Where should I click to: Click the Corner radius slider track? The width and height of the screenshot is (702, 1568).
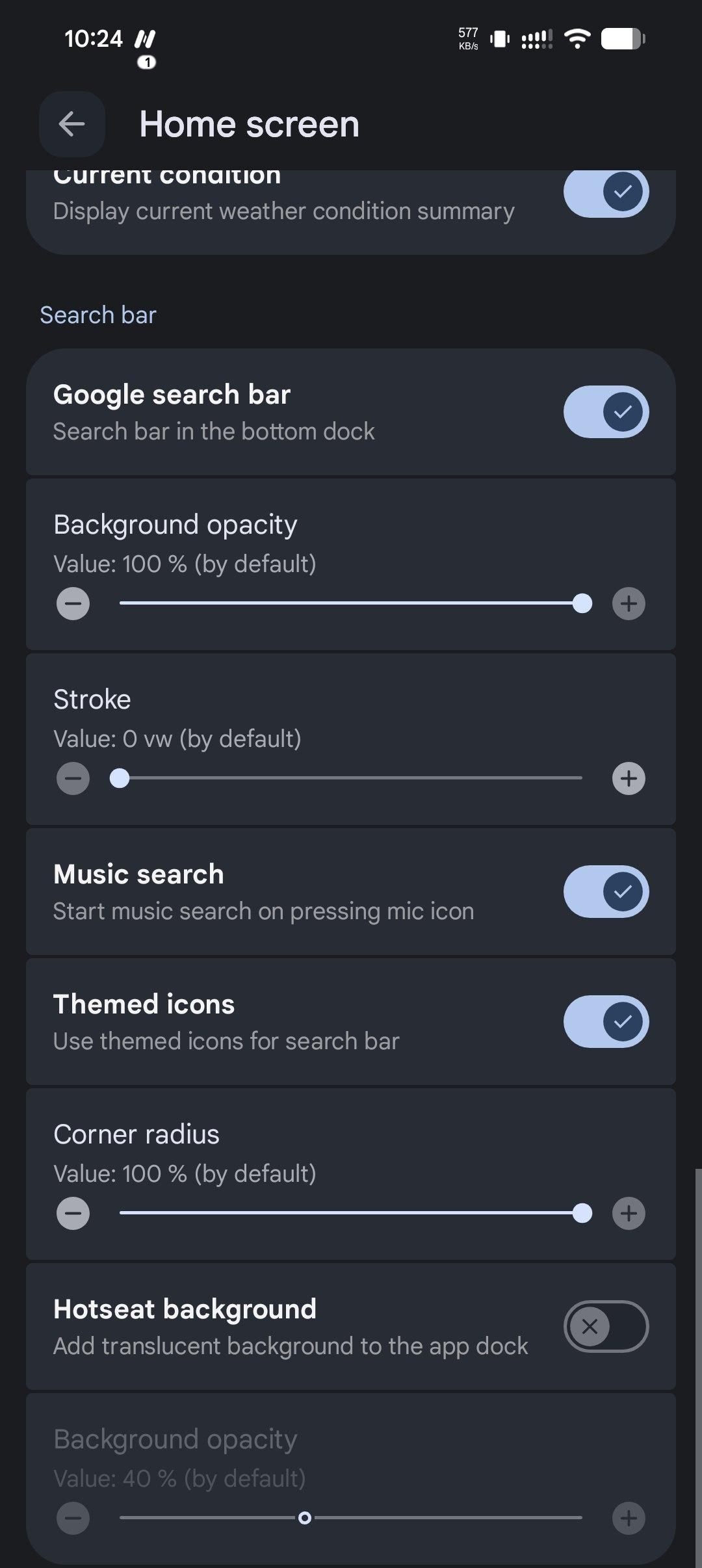click(351, 1213)
